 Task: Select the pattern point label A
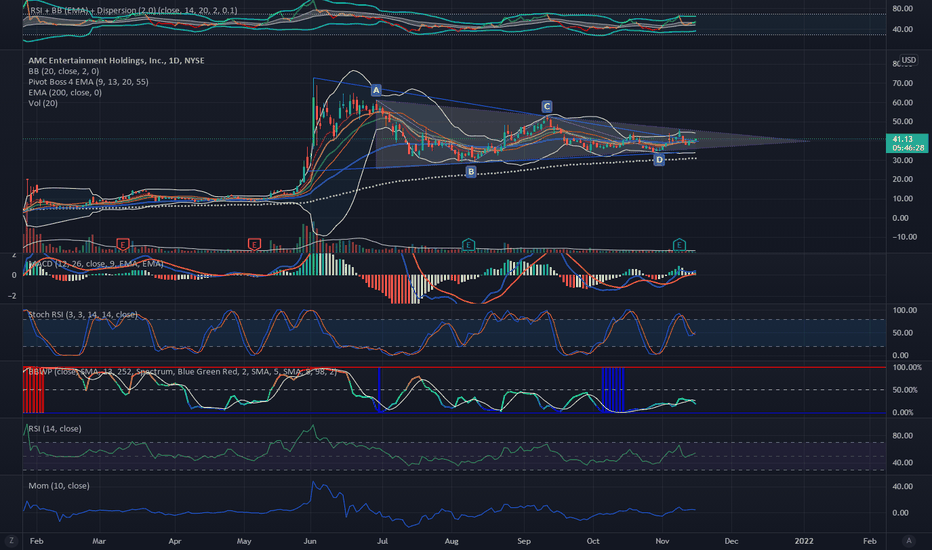tap(376, 90)
